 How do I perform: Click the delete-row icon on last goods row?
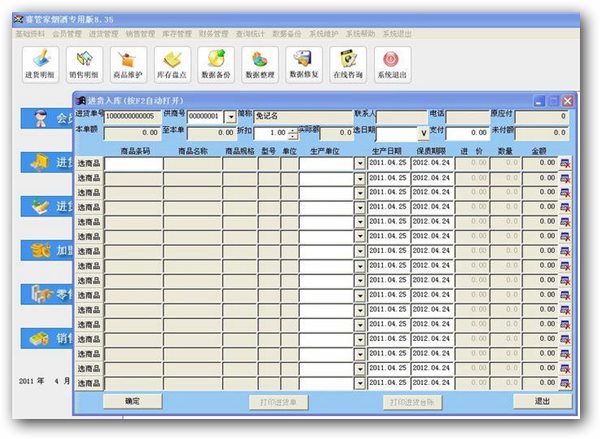[x=565, y=383]
